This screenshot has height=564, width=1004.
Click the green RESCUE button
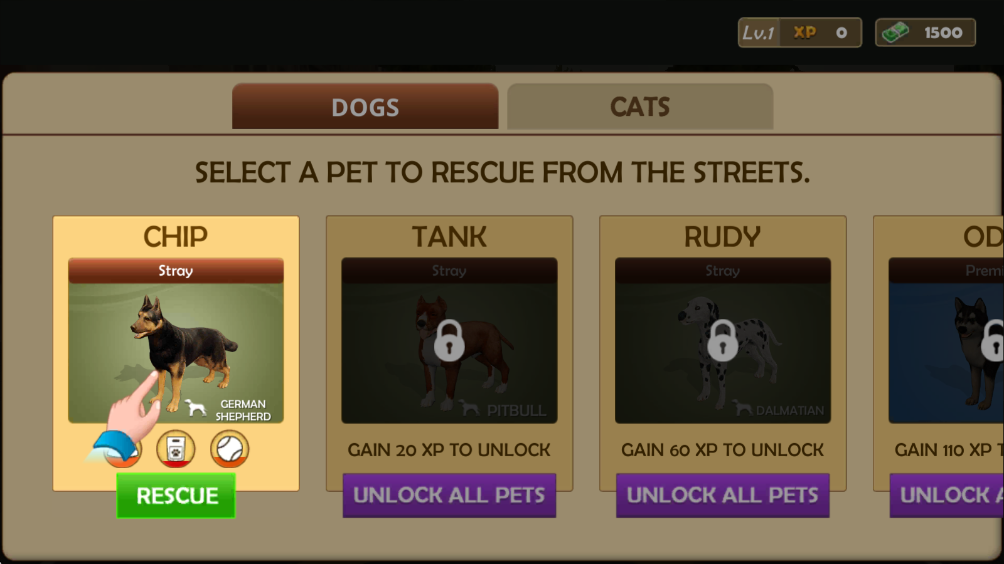pyautogui.click(x=176, y=496)
